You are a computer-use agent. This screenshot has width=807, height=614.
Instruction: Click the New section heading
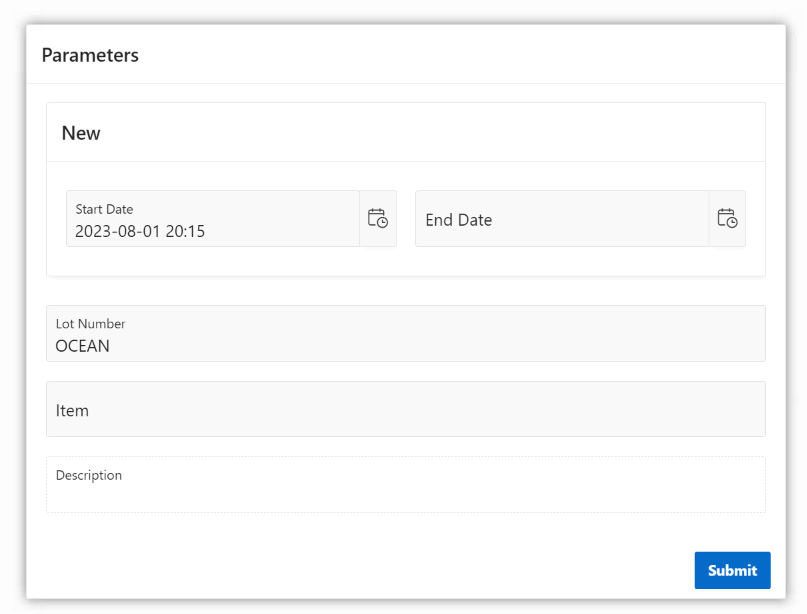[x=81, y=133]
